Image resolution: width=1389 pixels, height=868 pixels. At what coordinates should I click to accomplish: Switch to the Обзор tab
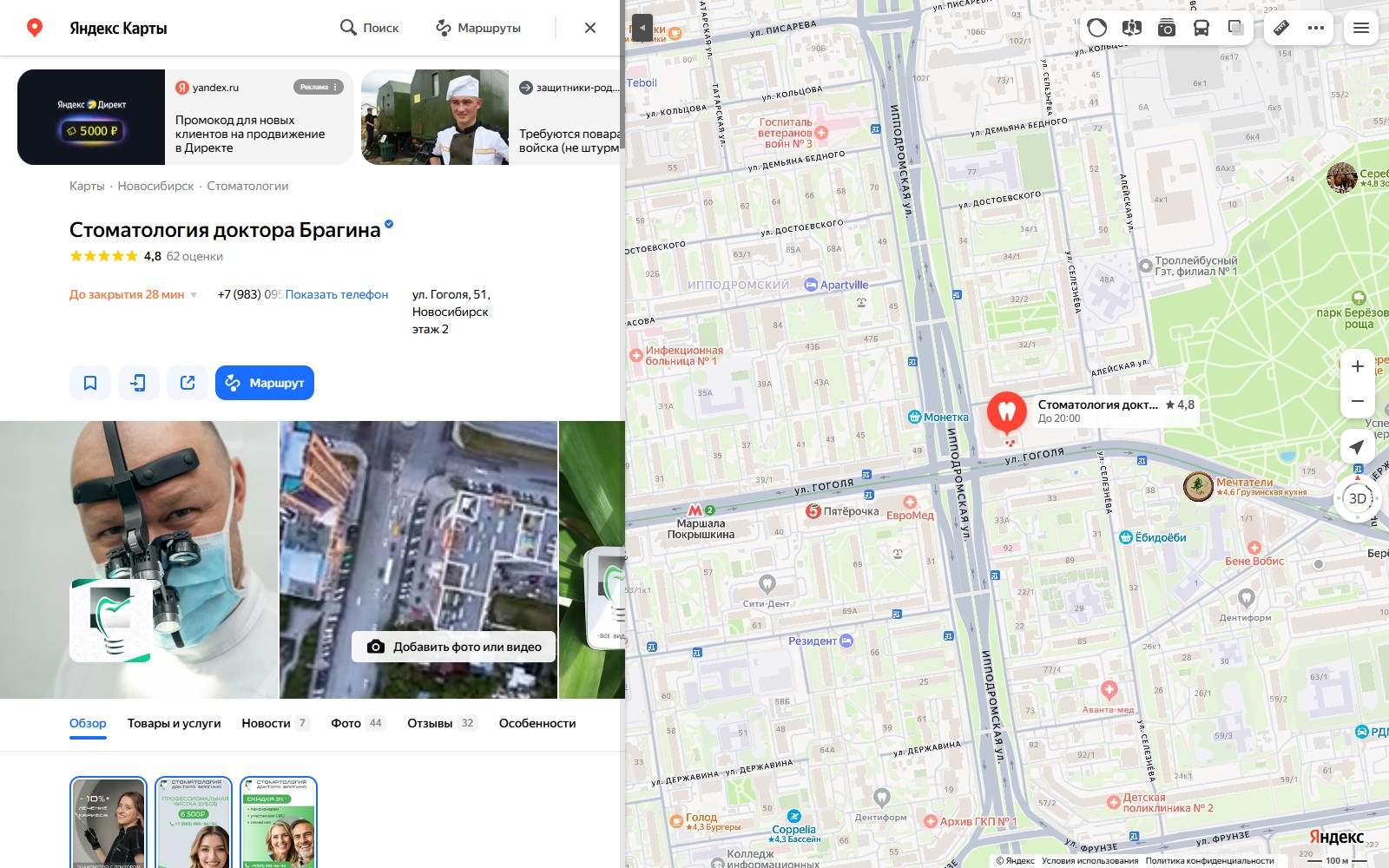88,723
